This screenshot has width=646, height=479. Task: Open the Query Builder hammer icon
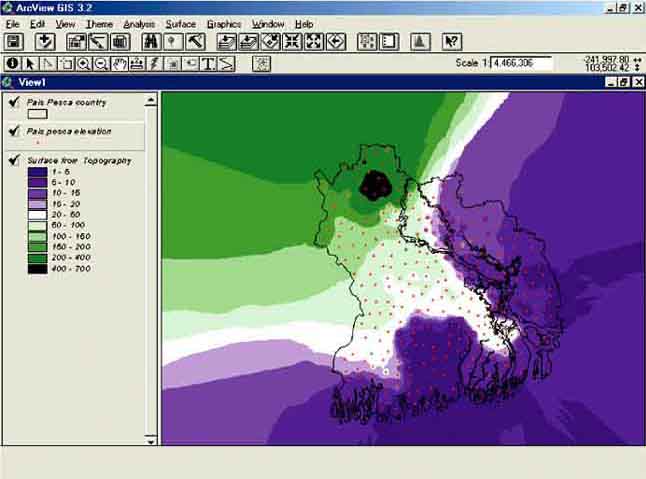coord(195,42)
